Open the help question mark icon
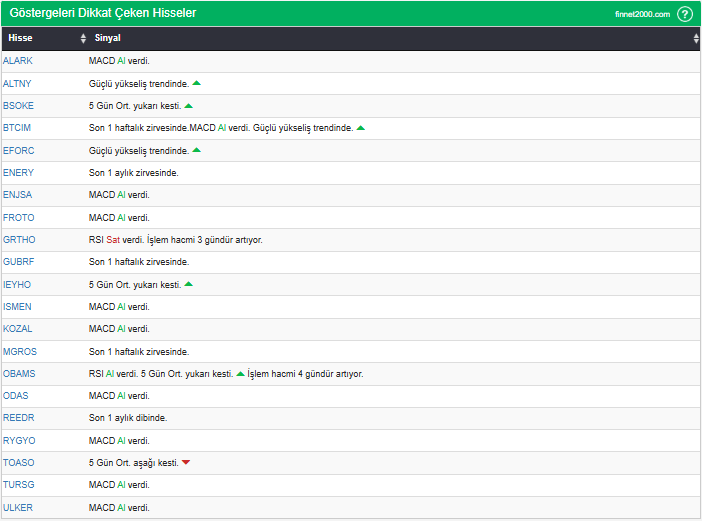Viewport: 702px width, 521px height. 685,14
